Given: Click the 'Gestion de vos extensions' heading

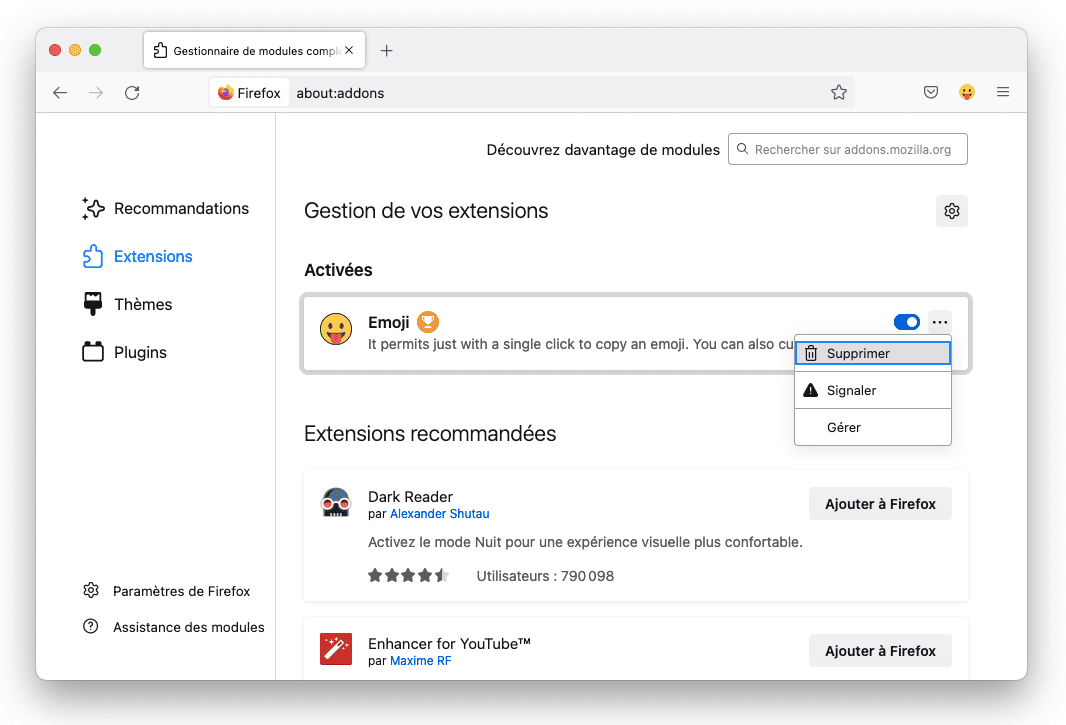Looking at the screenshot, I should (x=426, y=211).
